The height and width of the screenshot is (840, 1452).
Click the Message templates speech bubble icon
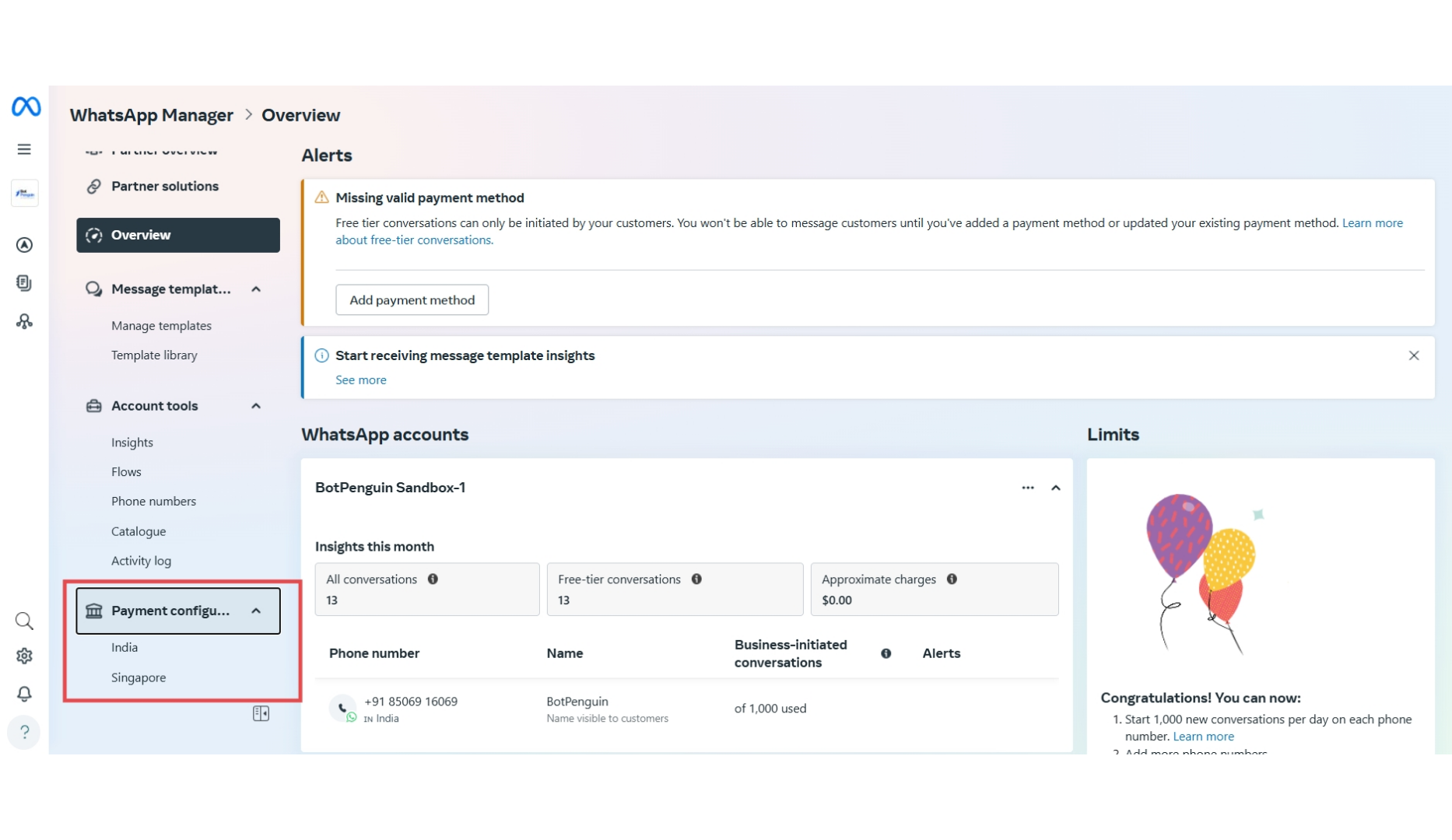point(94,289)
